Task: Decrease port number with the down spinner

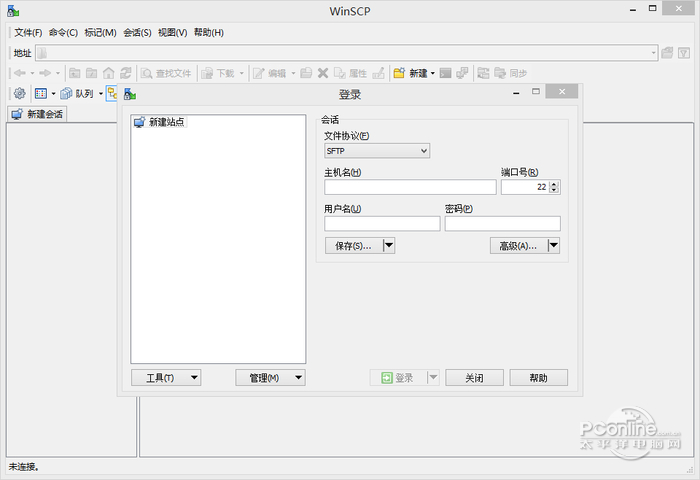Action: pos(554,190)
